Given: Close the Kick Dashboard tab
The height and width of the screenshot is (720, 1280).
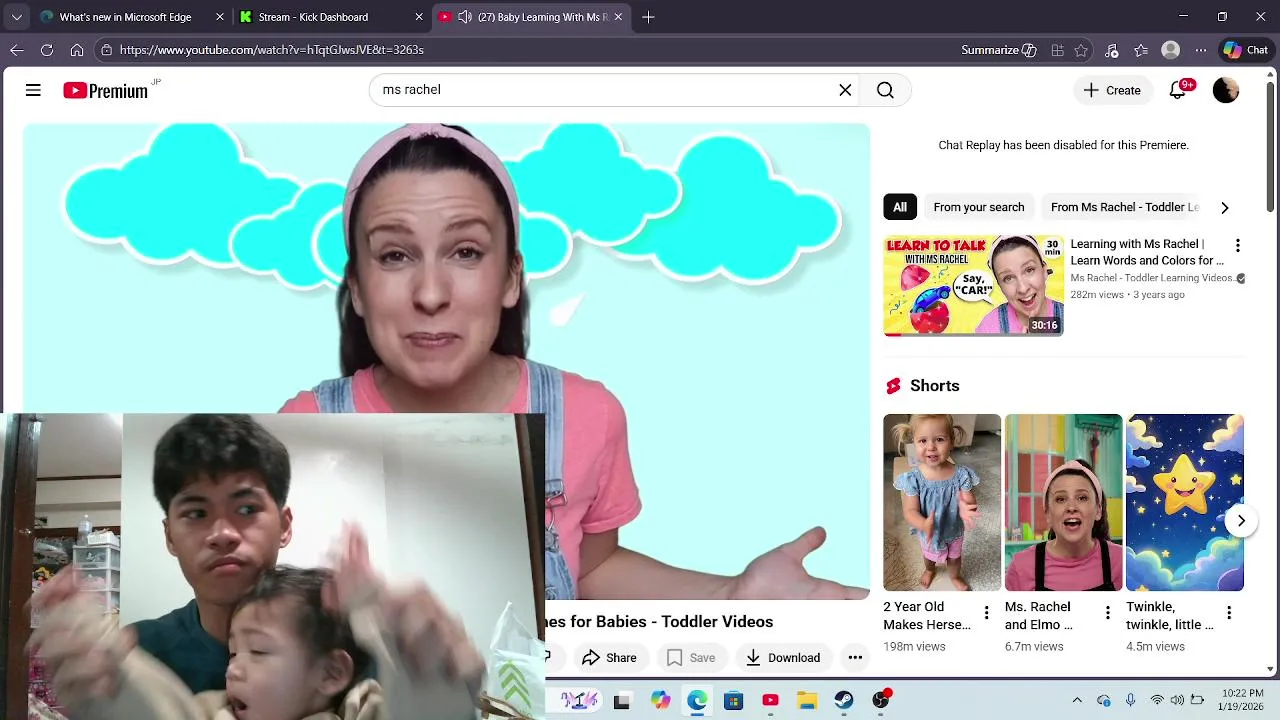Looking at the screenshot, I should 419,17.
